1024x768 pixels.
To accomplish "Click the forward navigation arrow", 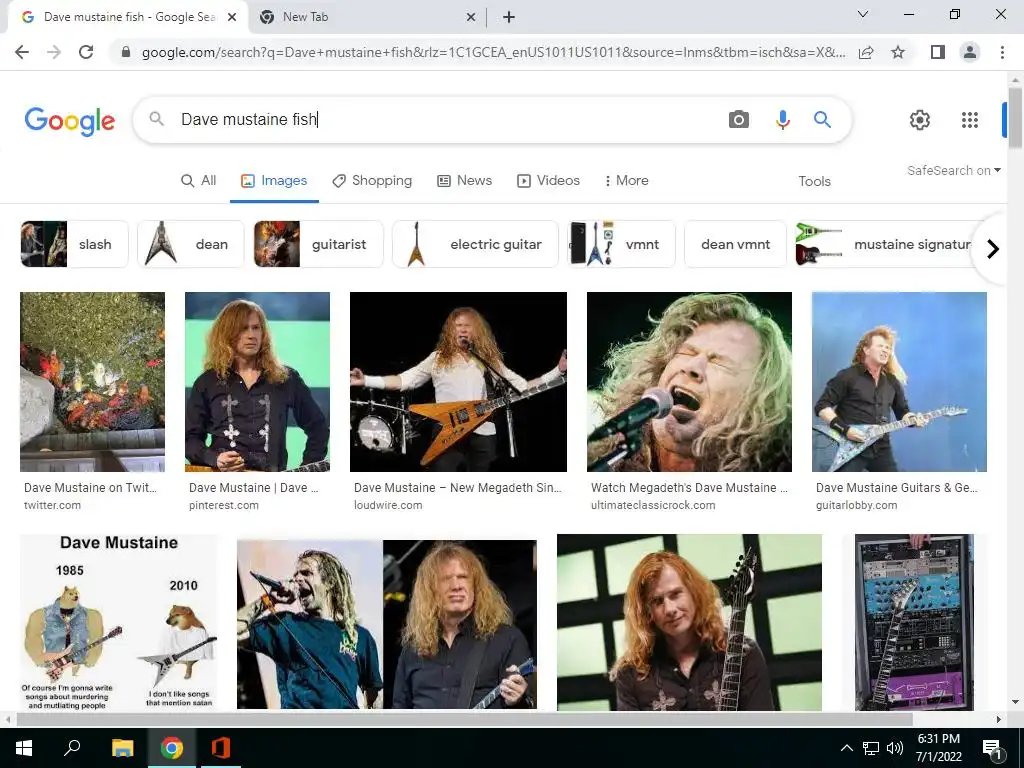I will click(x=54, y=52).
